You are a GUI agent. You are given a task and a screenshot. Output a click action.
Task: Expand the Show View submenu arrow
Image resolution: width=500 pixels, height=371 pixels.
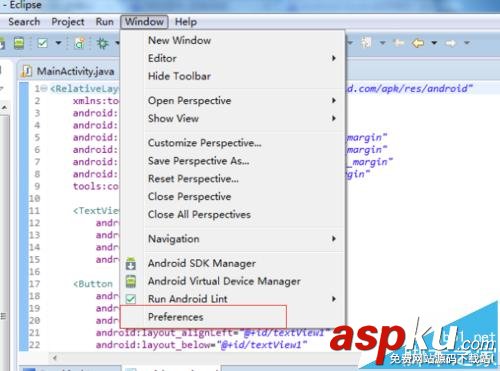click(333, 118)
